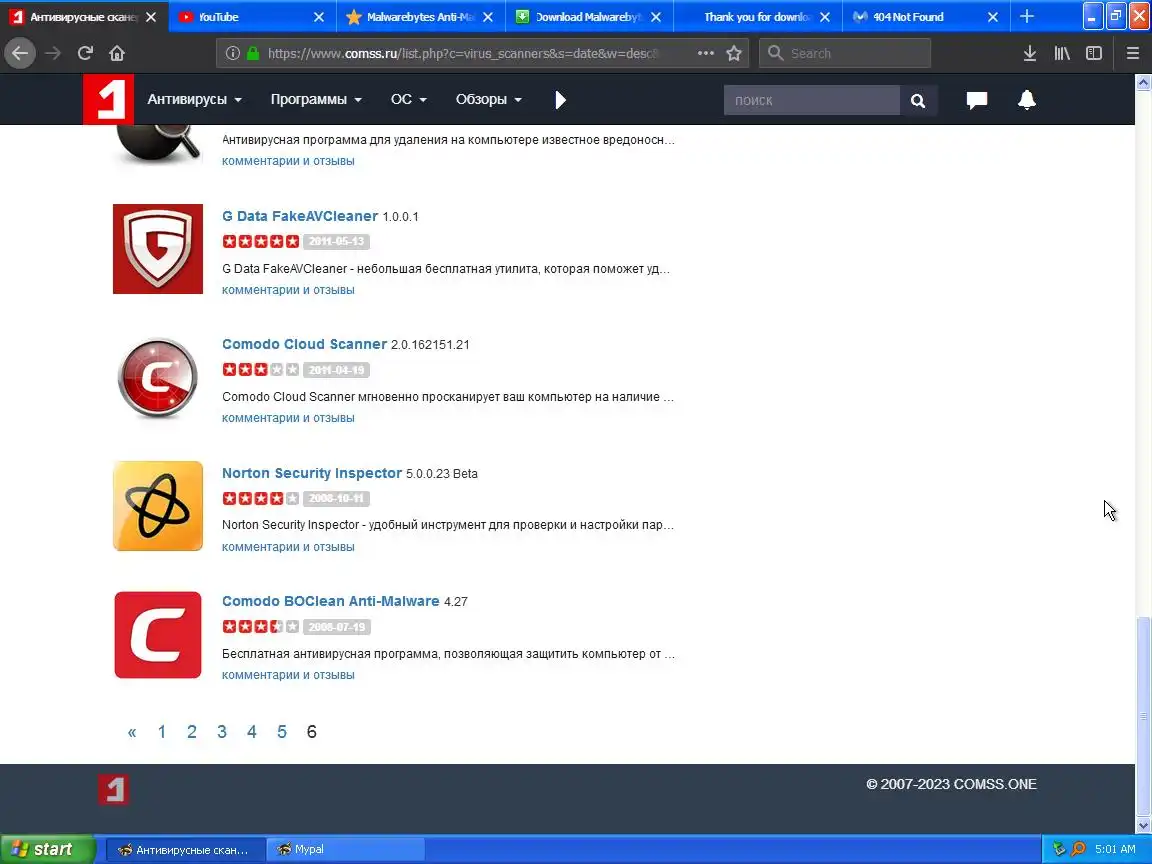Click the G Data FakeAVCleaner shield logo
This screenshot has width=1152, height=864.
pos(158,249)
